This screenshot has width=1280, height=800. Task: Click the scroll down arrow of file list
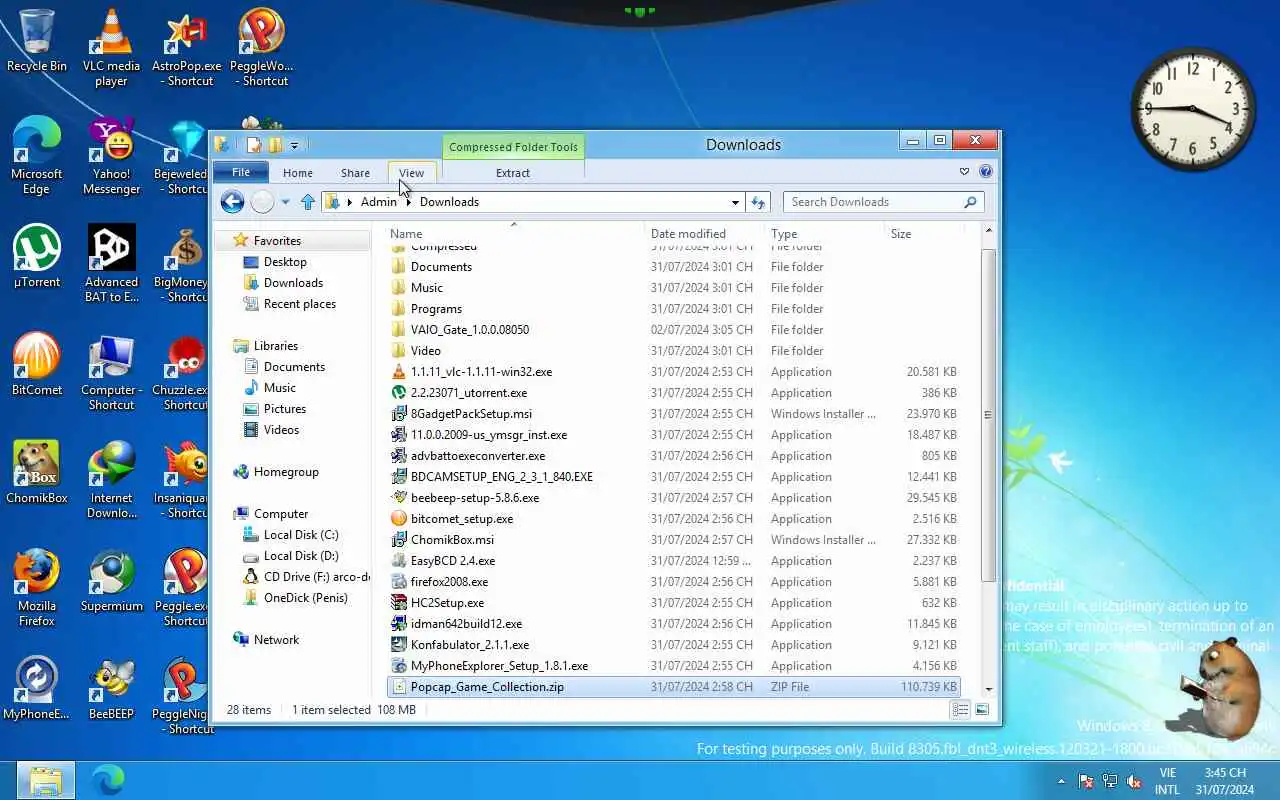[988, 688]
